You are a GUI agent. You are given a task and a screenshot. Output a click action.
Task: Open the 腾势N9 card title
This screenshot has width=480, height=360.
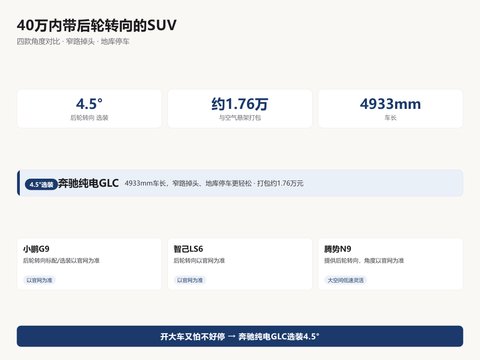coord(338,249)
